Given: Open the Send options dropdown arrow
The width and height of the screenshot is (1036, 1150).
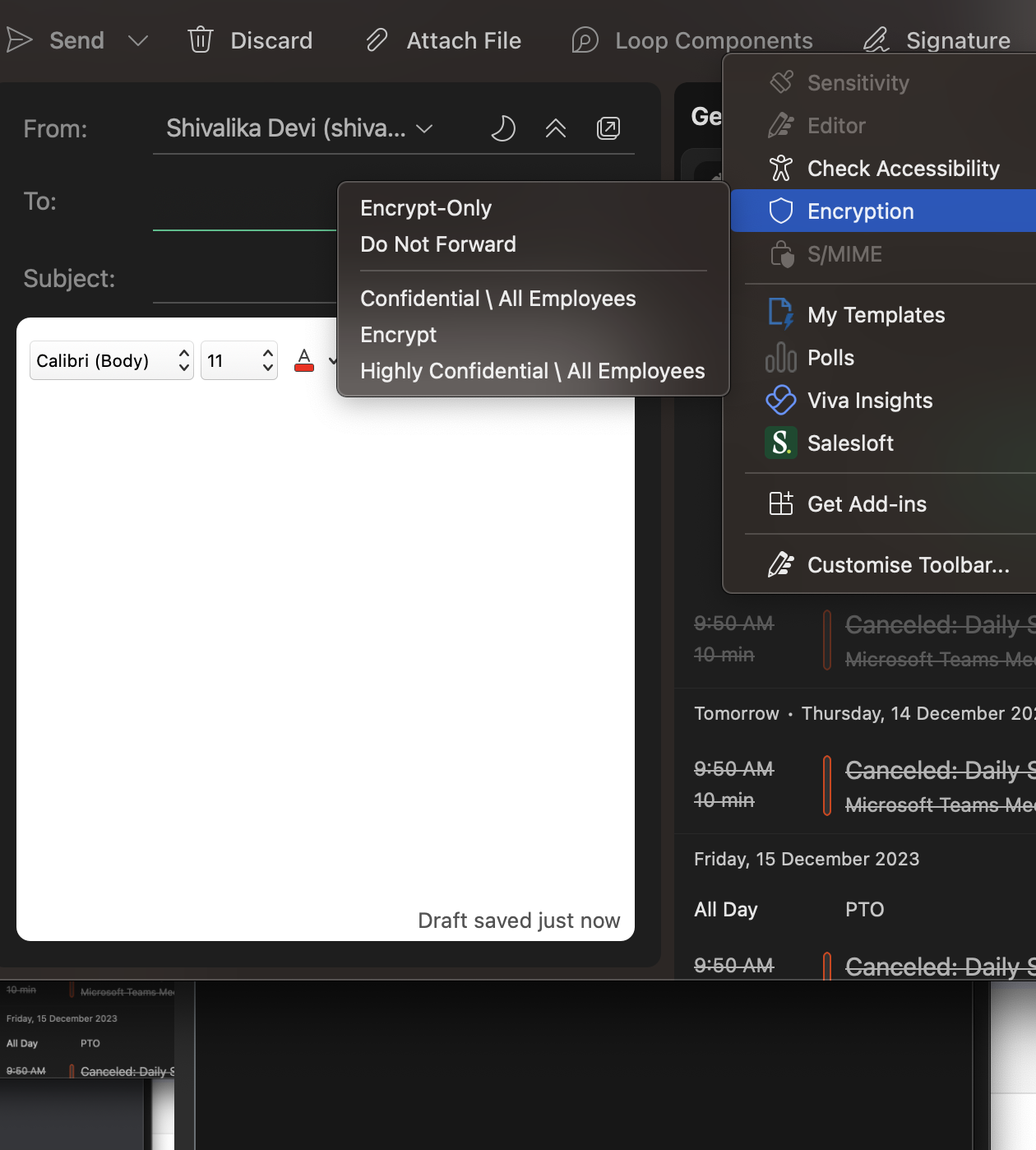Looking at the screenshot, I should [138, 40].
